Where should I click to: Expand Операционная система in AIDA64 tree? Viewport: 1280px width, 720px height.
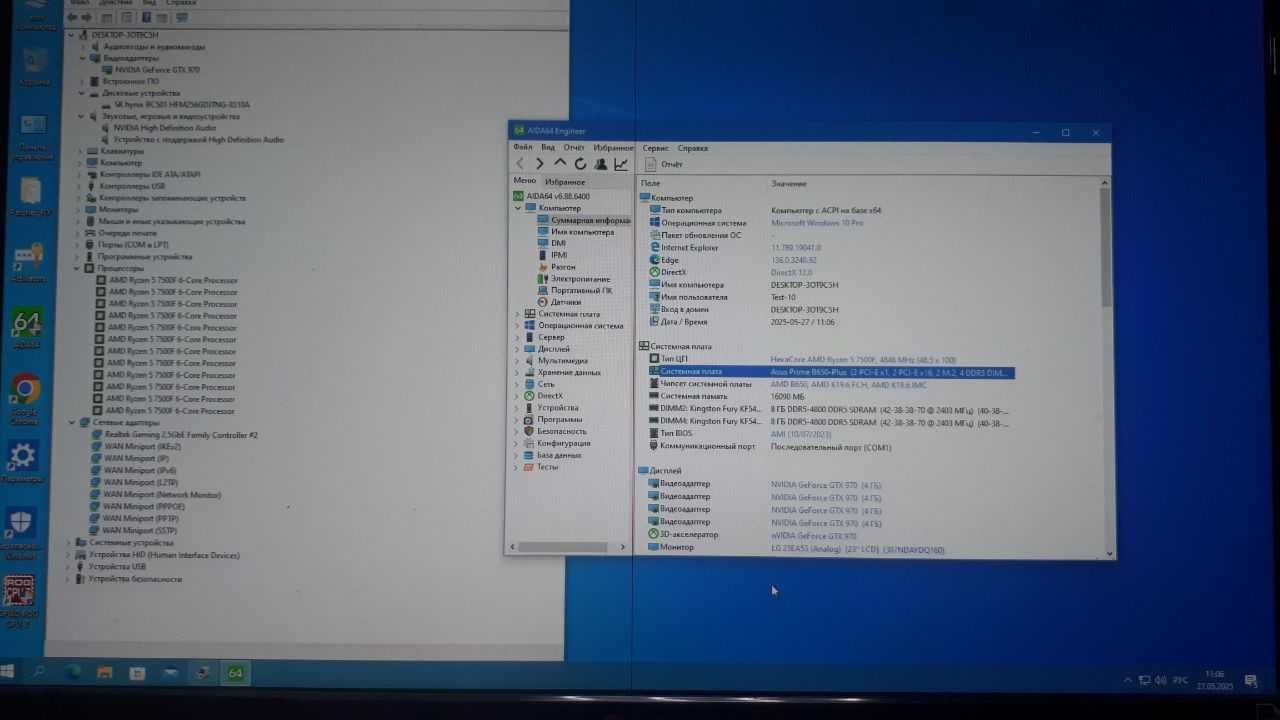coord(518,326)
